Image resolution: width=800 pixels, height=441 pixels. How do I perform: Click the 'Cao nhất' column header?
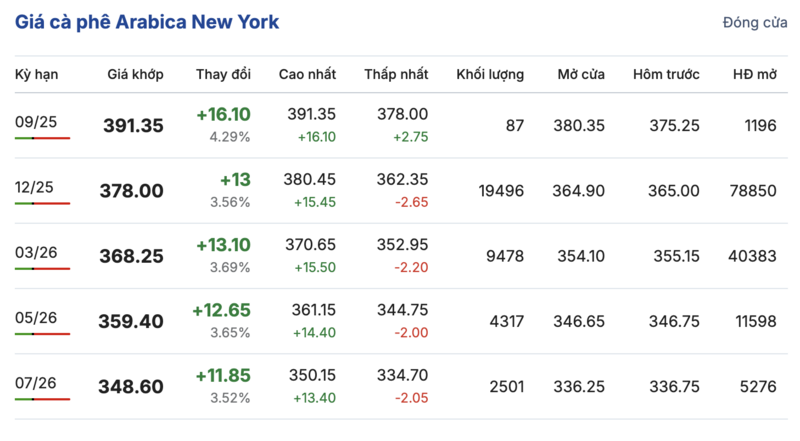click(307, 75)
